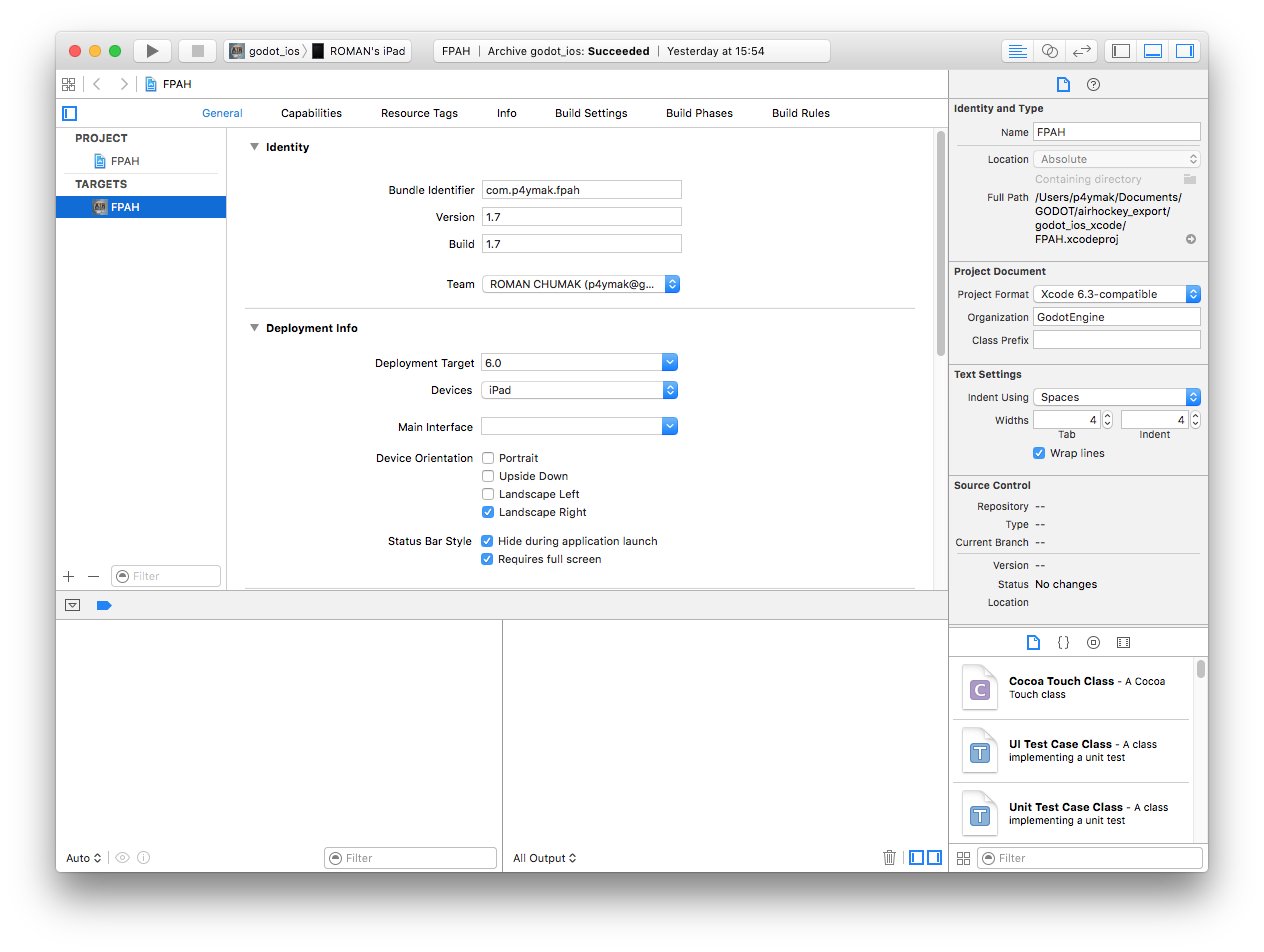
Task: Select ROMAN's iPad run destination
Action: pyautogui.click(x=358, y=51)
